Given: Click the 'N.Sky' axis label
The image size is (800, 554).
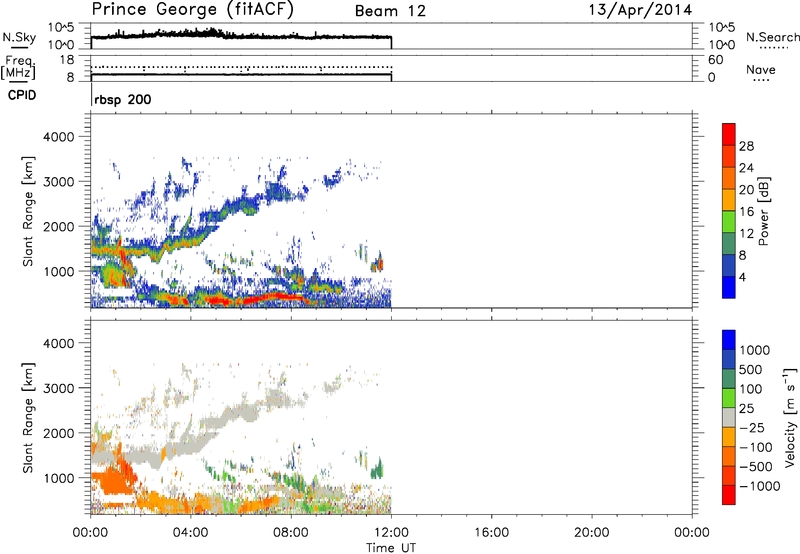Looking at the screenshot, I should pyautogui.click(x=19, y=38).
